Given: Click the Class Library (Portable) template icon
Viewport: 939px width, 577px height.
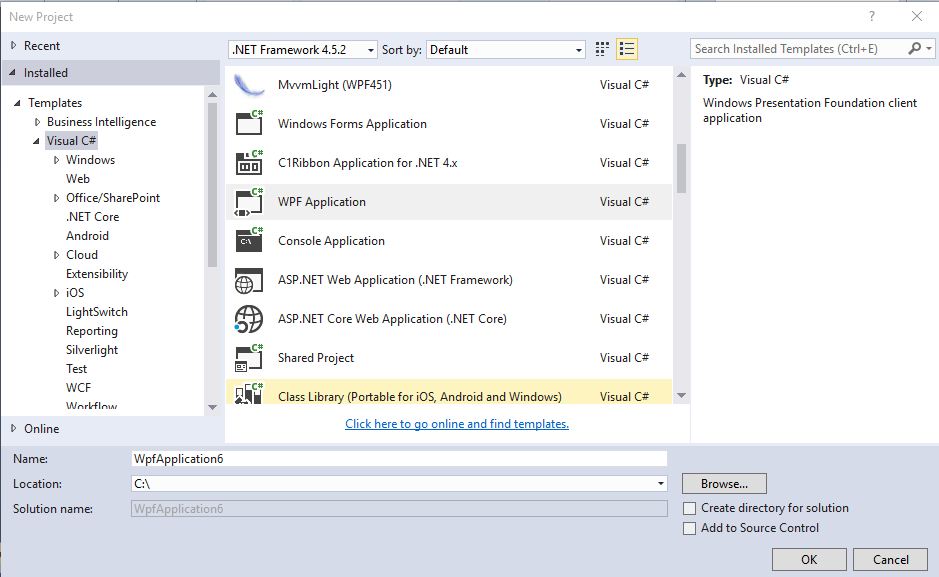Looking at the screenshot, I should 249,394.
